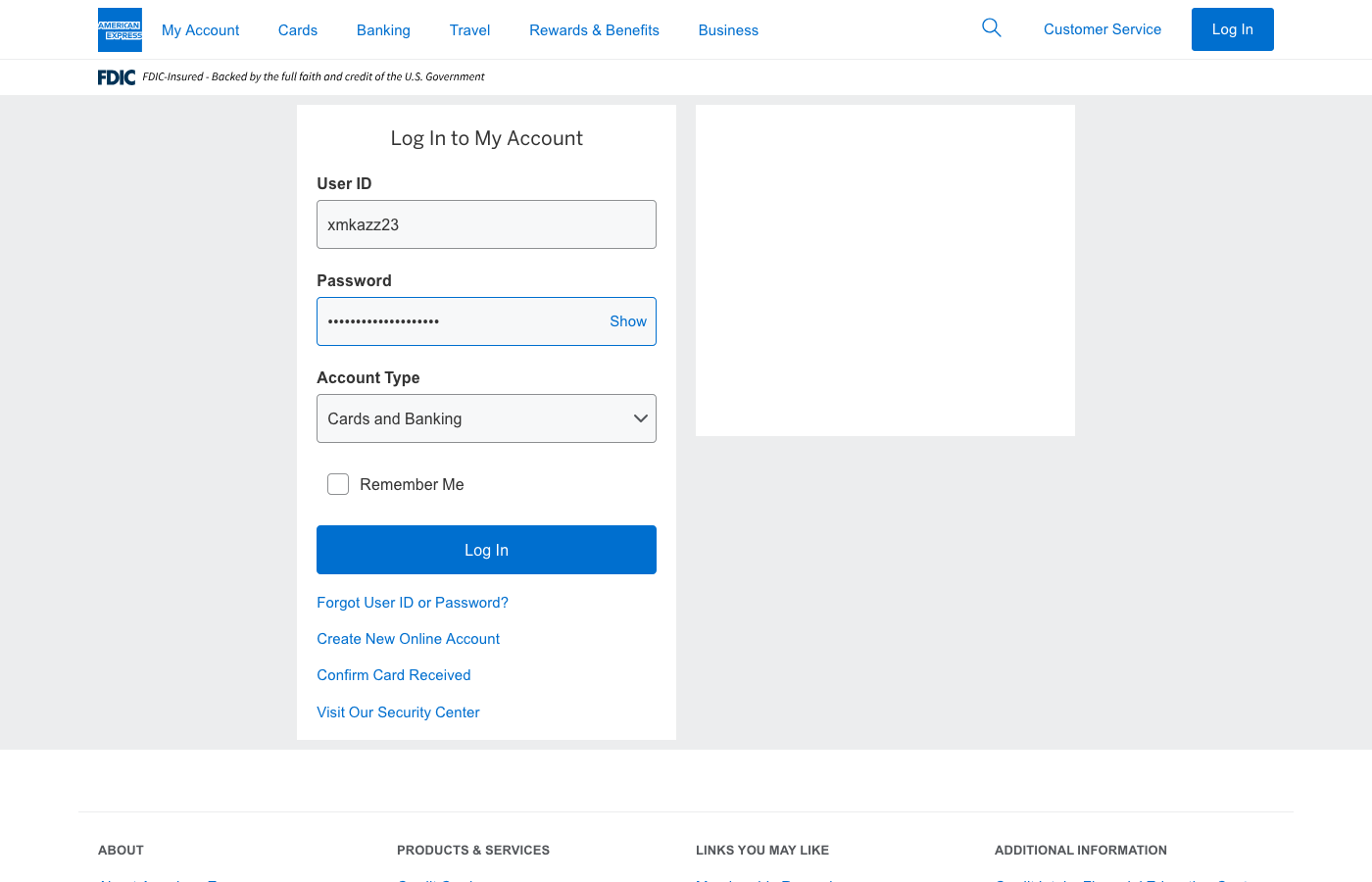
Task: Go to Customer Service
Action: pyautogui.click(x=1102, y=29)
